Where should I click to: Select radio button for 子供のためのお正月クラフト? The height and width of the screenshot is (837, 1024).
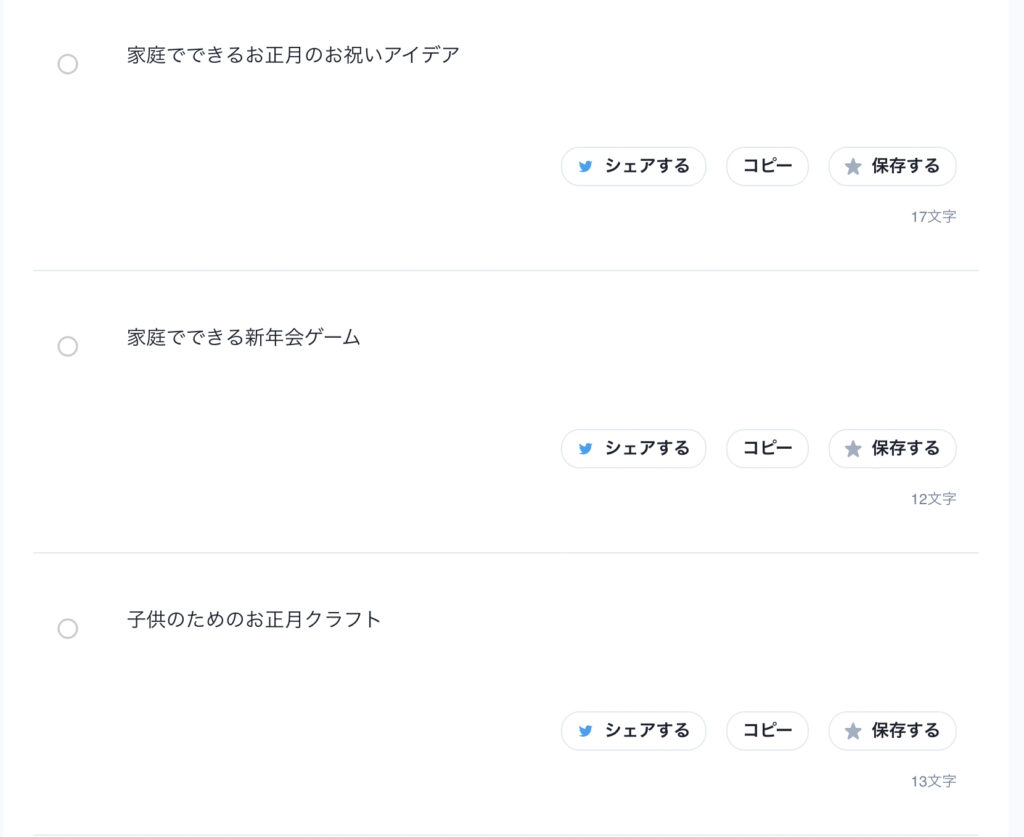tap(68, 629)
